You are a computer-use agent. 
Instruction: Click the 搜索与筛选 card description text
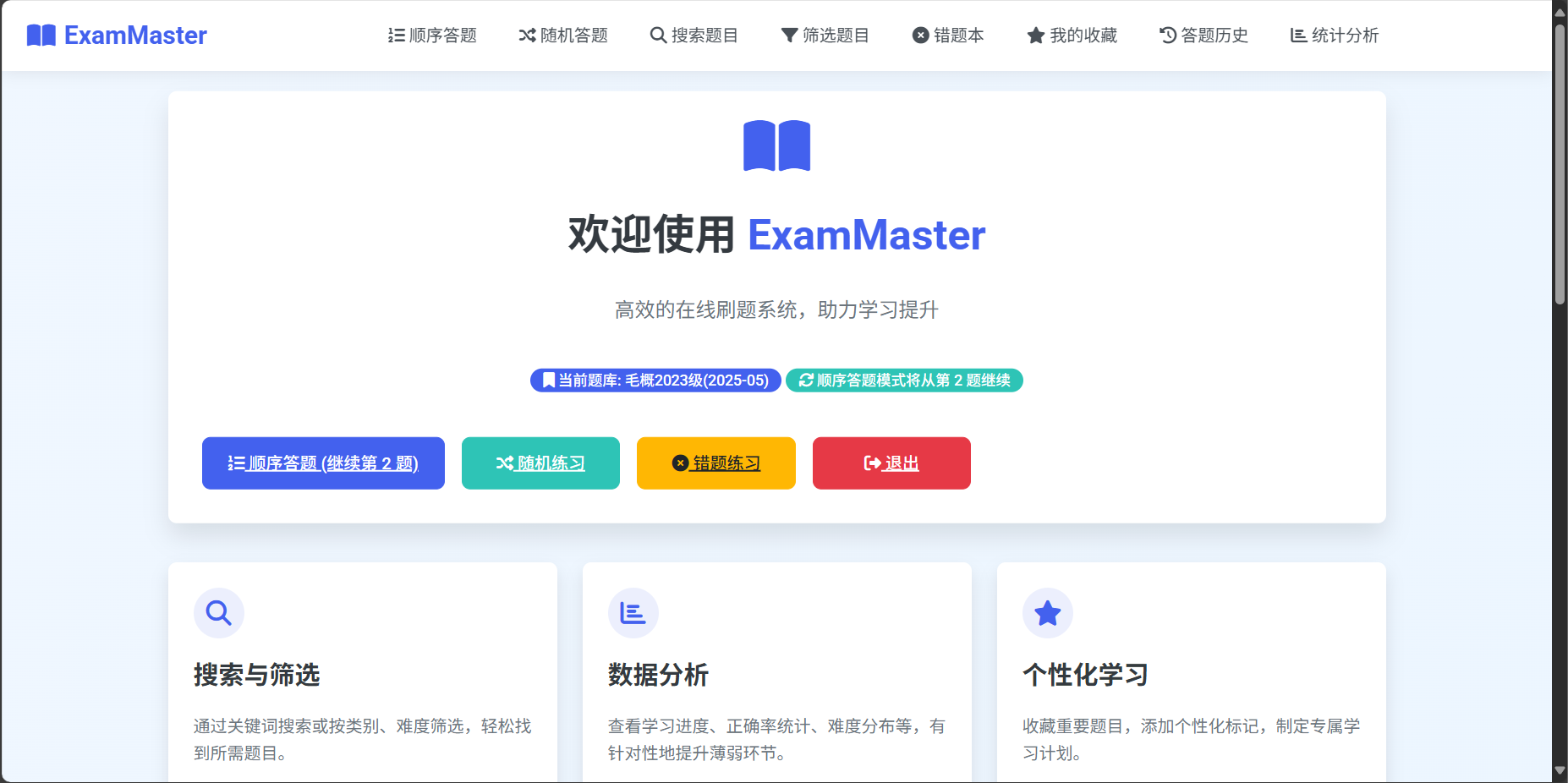tap(363, 740)
